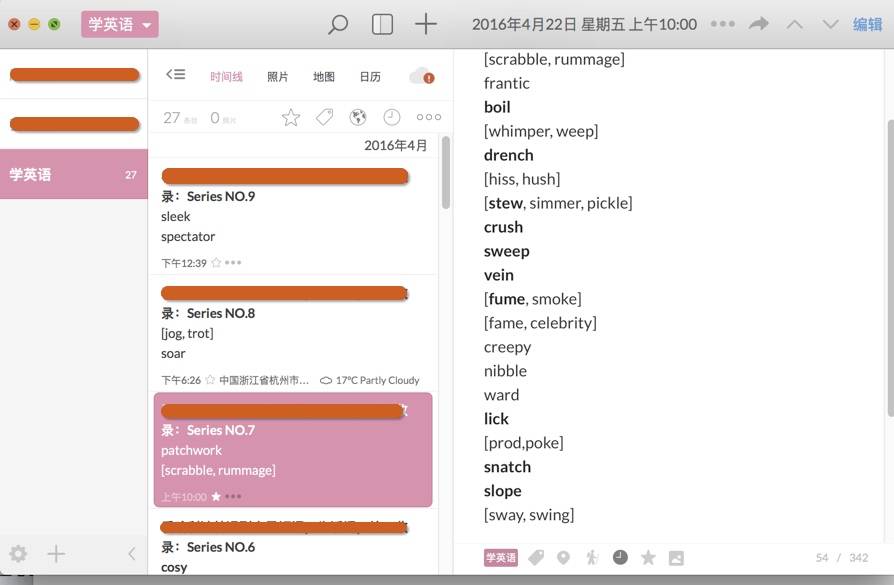Open settings gear in sidebar bottom
The image size is (894, 585).
(18, 554)
